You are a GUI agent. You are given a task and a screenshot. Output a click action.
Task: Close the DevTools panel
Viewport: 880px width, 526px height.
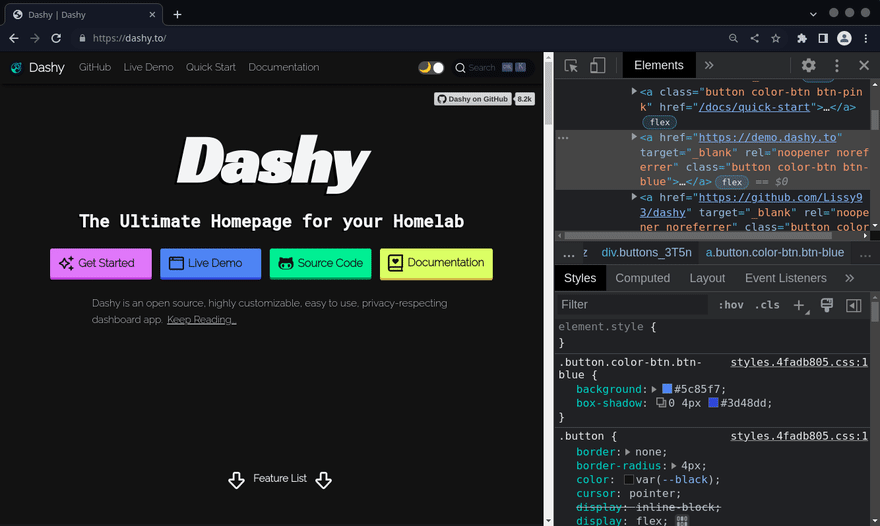864,65
